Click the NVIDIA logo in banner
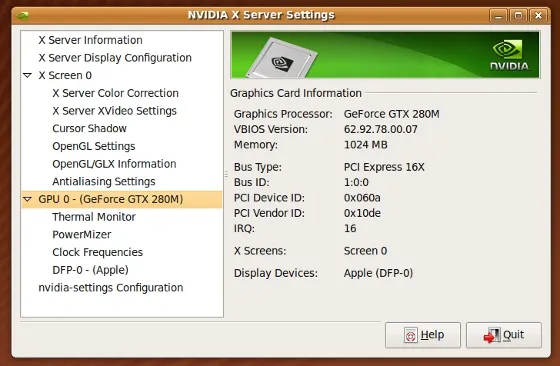This screenshot has height=366, width=560. click(509, 55)
